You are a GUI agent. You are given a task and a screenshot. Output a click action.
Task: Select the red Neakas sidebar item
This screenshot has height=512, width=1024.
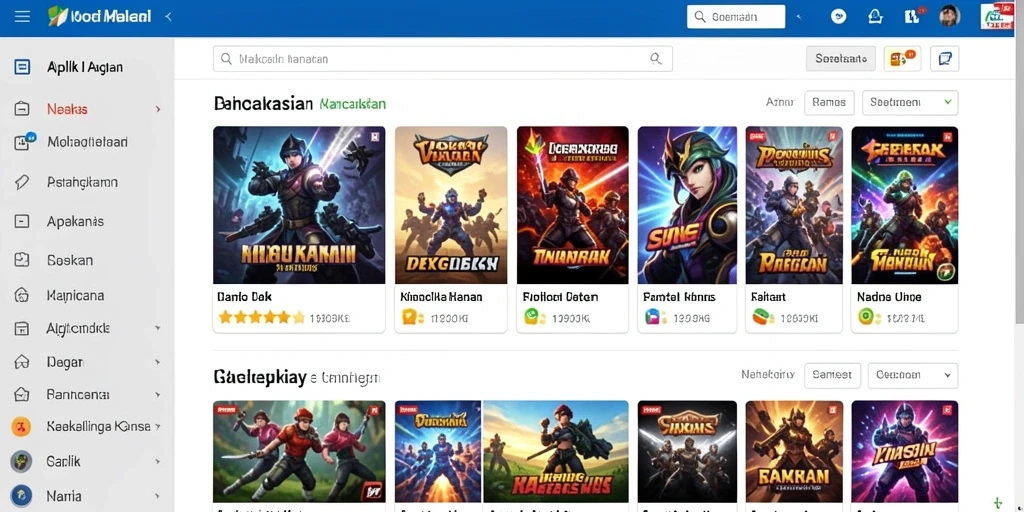(67, 109)
